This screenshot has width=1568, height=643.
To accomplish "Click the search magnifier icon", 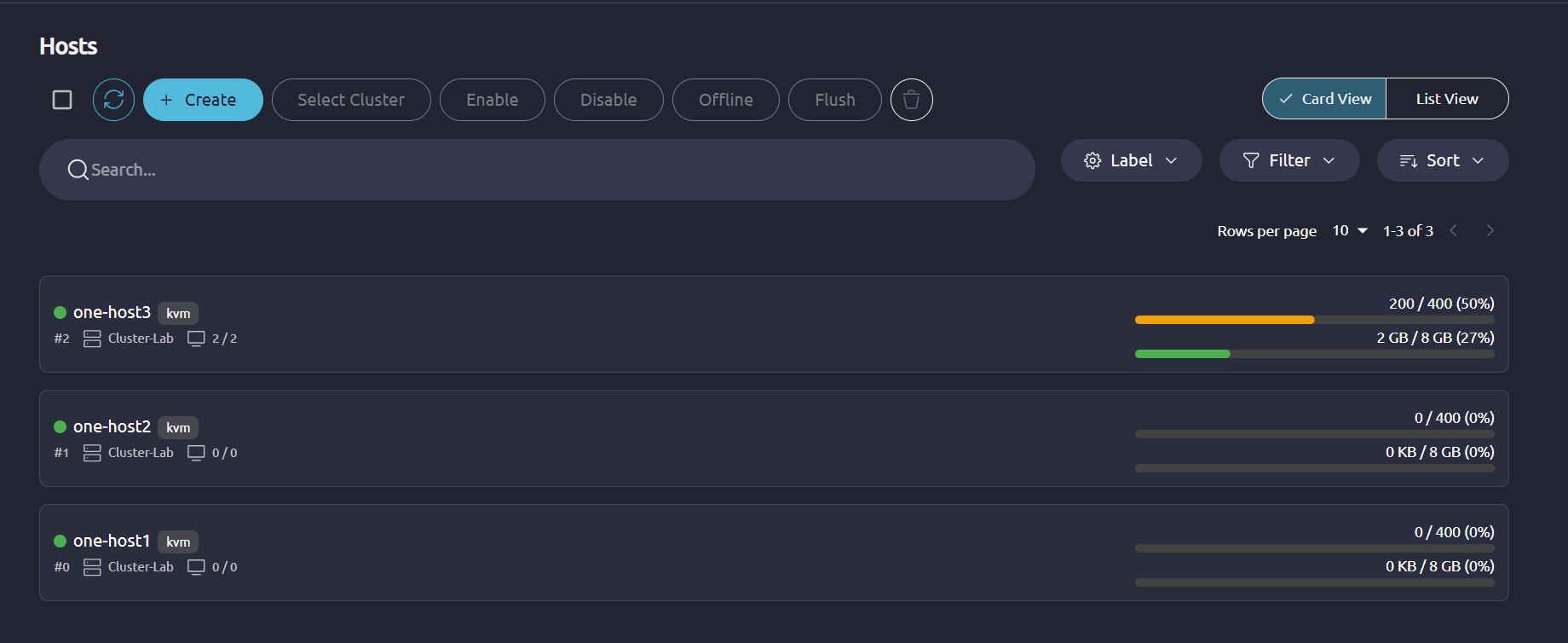I will click(78, 170).
